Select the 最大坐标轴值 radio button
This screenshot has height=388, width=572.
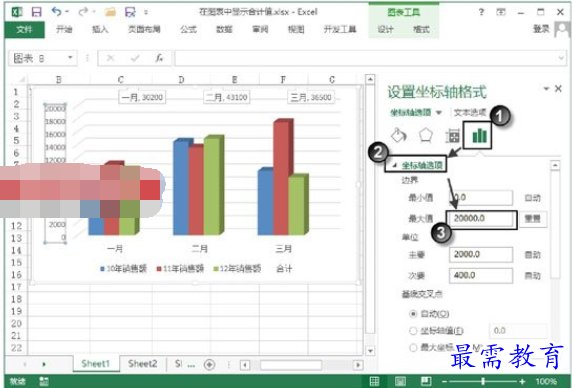[x=413, y=348]
